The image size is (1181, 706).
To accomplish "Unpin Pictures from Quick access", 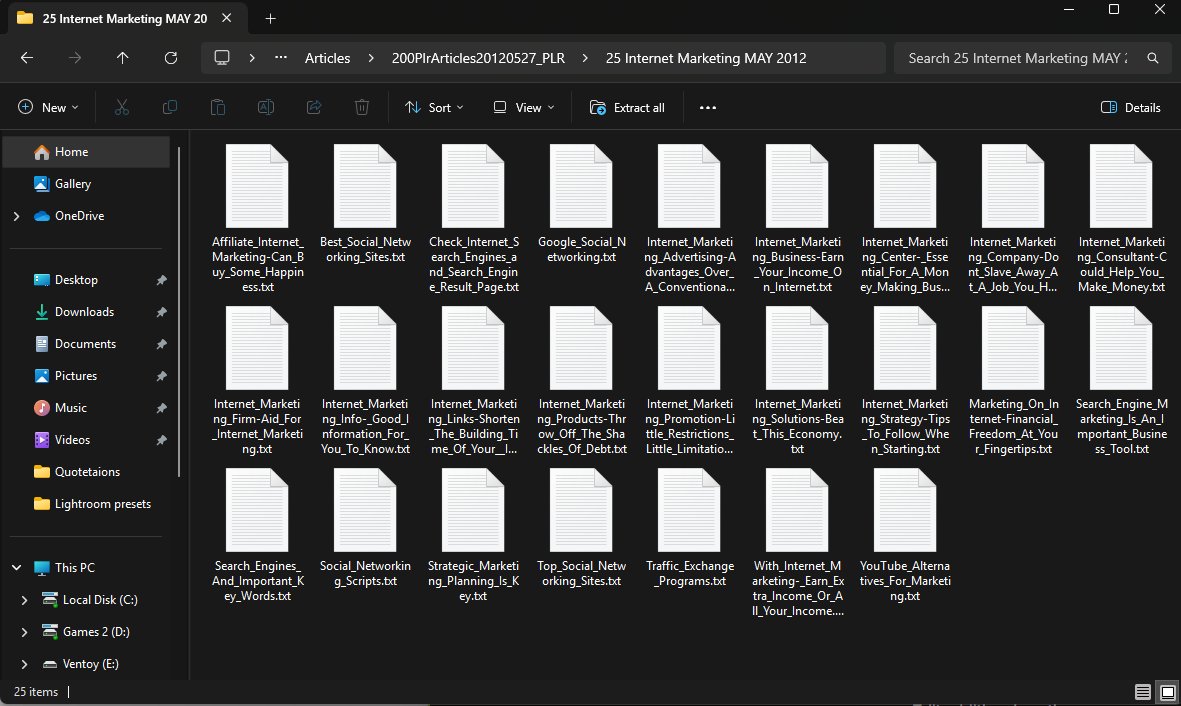I will pyautogui.click(x=161, y=376).
